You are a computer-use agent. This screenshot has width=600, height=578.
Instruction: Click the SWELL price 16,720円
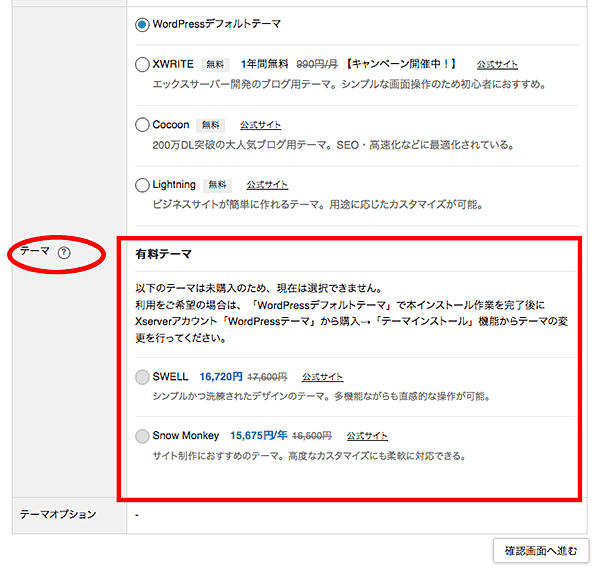pyautogui.click(x=221, y=377)
